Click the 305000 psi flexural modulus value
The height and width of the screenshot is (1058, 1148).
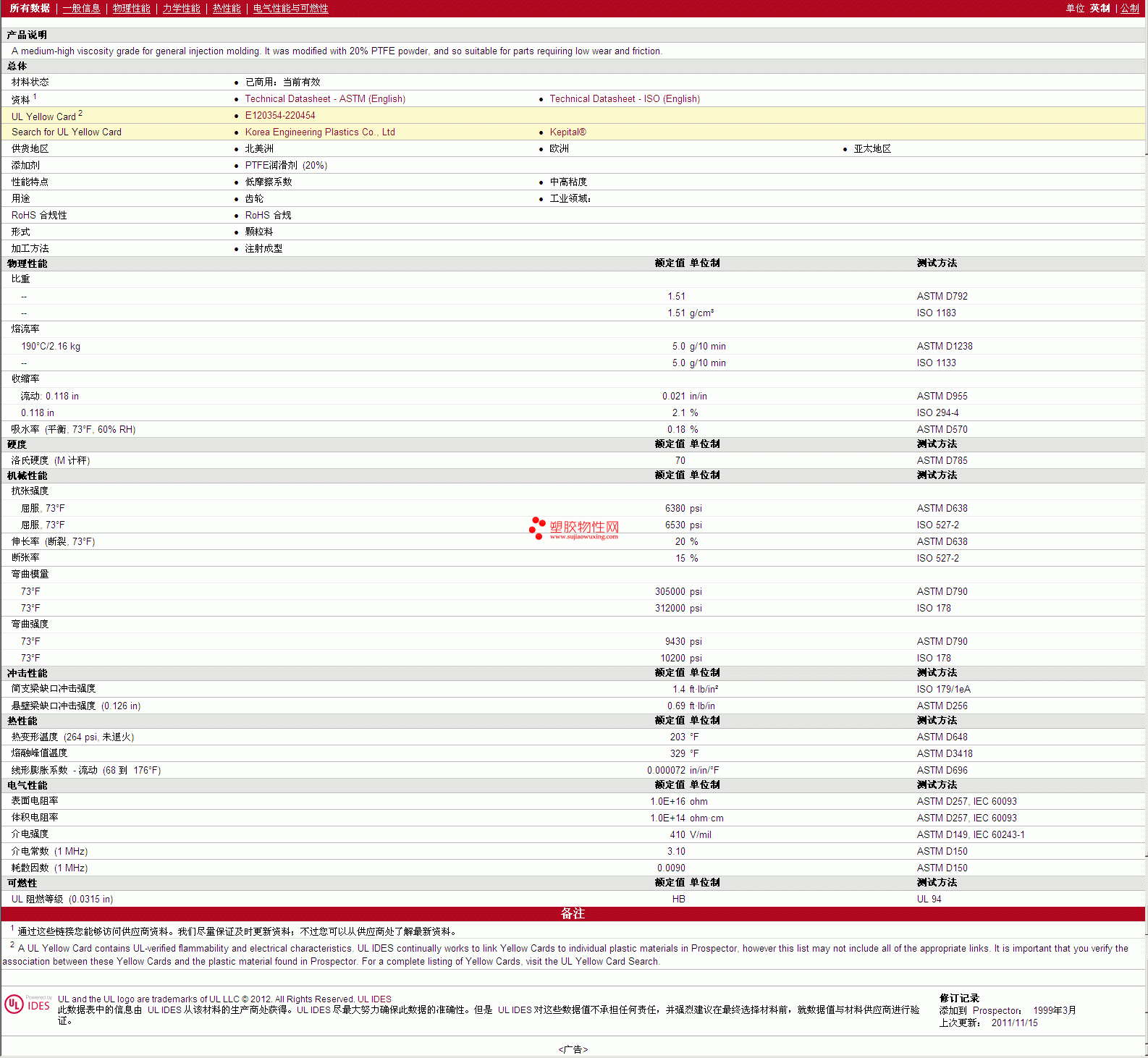(x=678, y=592)
